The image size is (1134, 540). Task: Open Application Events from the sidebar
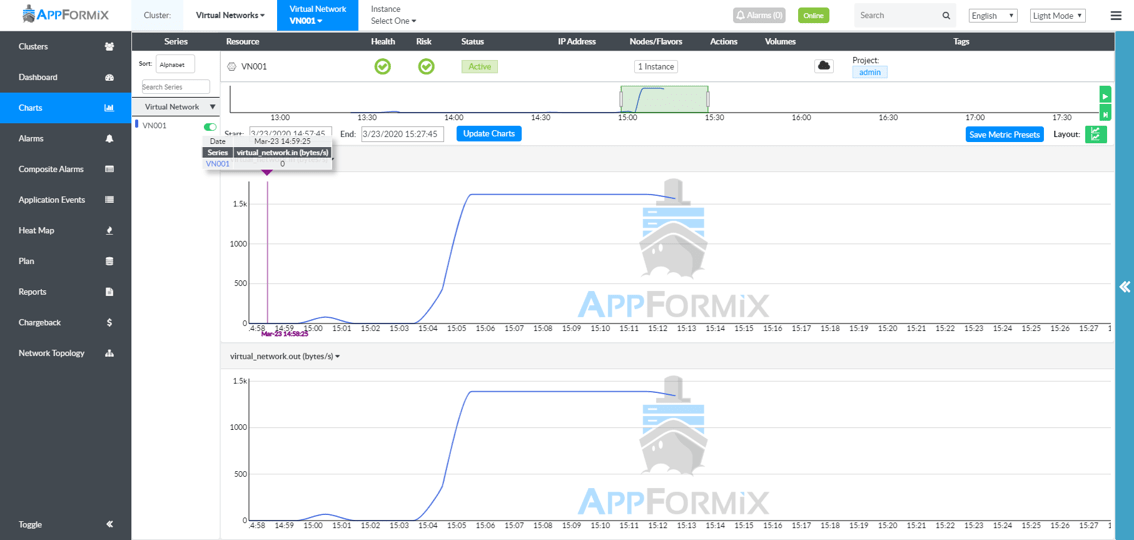(66, 200)
